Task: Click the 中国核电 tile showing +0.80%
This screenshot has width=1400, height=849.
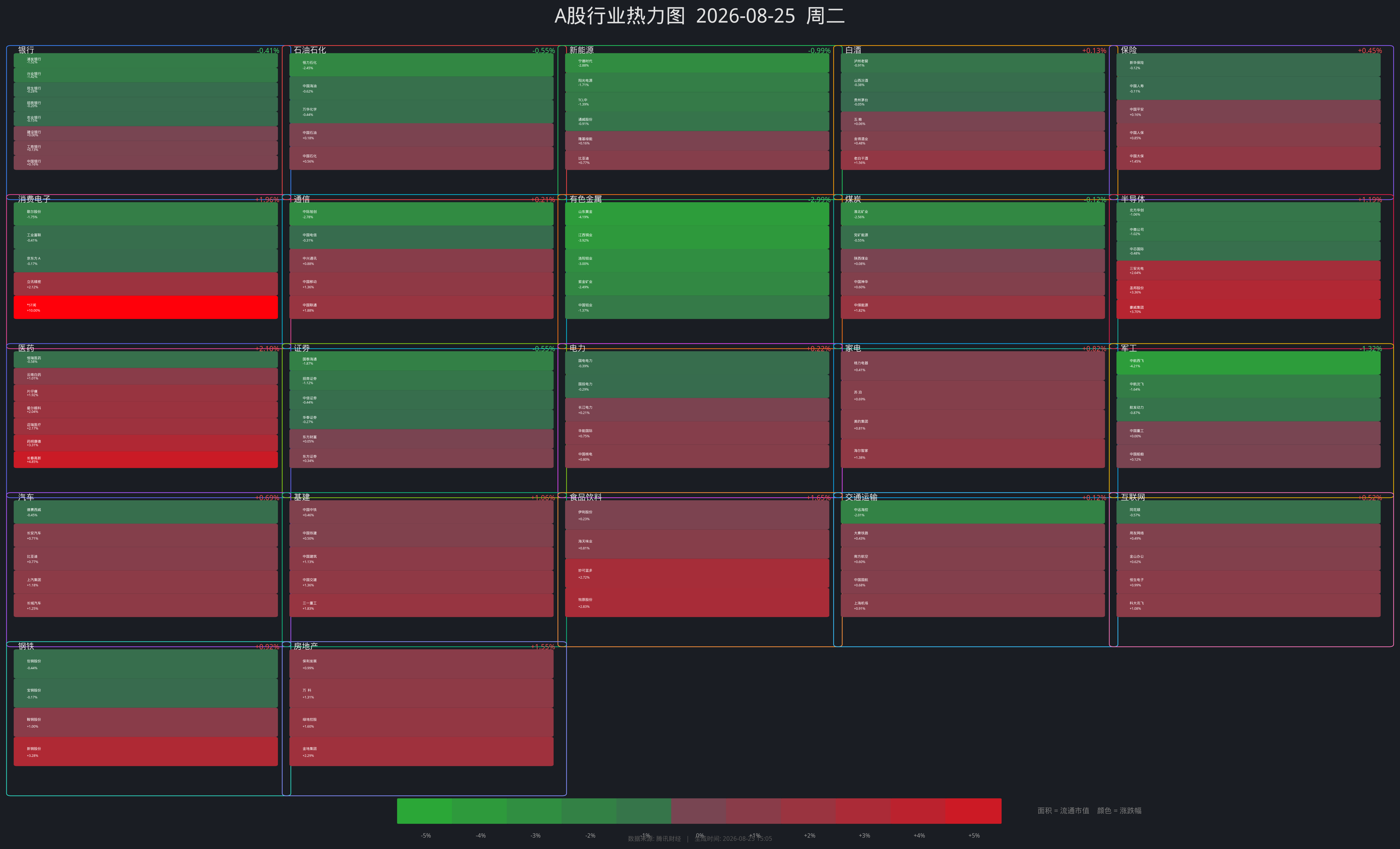Action: (697, 456)
